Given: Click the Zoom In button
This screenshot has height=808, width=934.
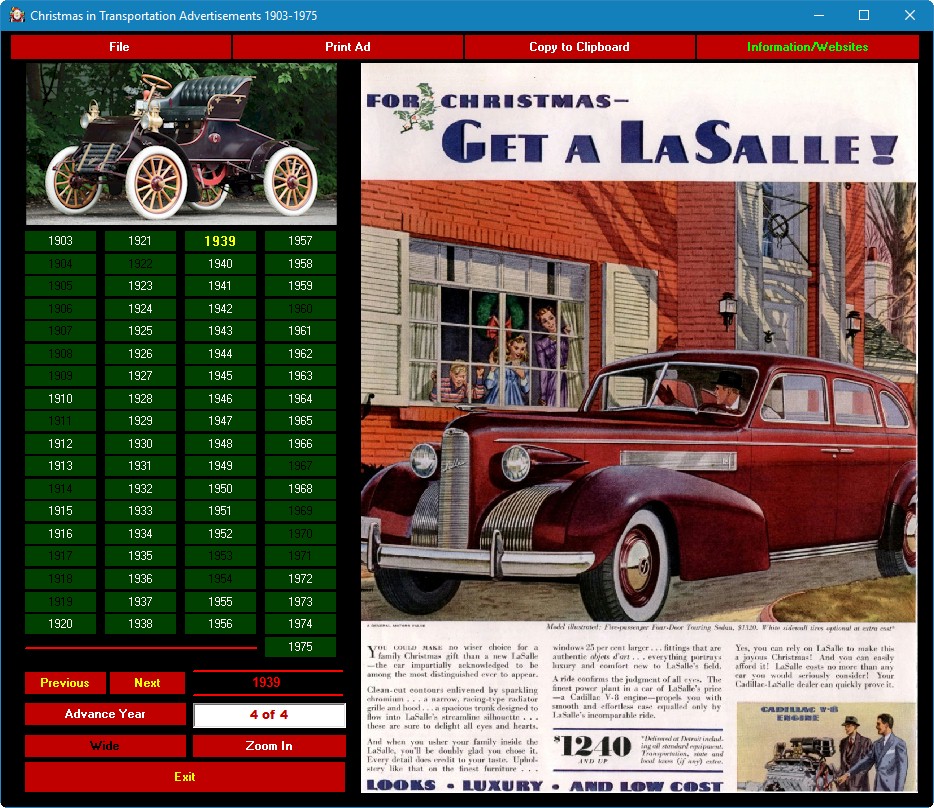Looking at the screenshot, I should click(x=269, y=745).
